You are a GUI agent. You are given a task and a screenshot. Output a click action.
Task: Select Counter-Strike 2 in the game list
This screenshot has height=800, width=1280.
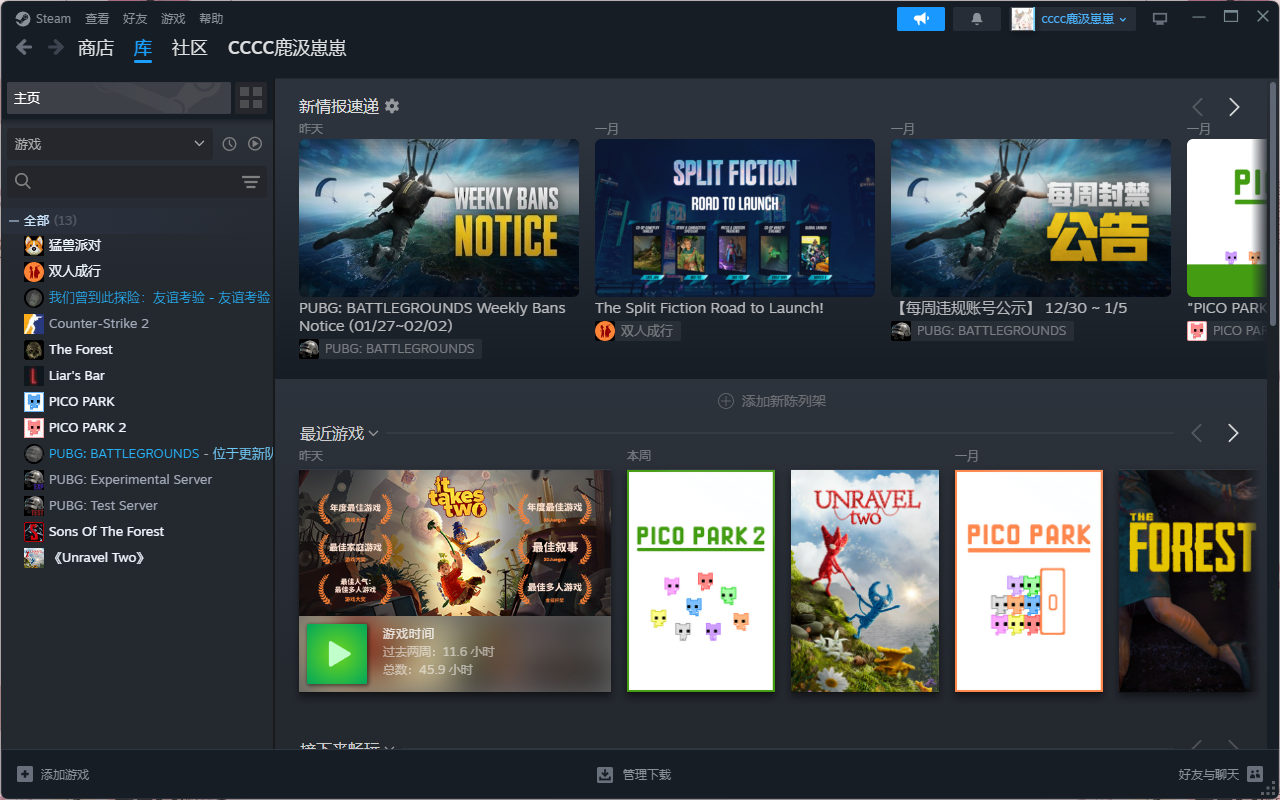pyautogui.click(x=98, y=323)
